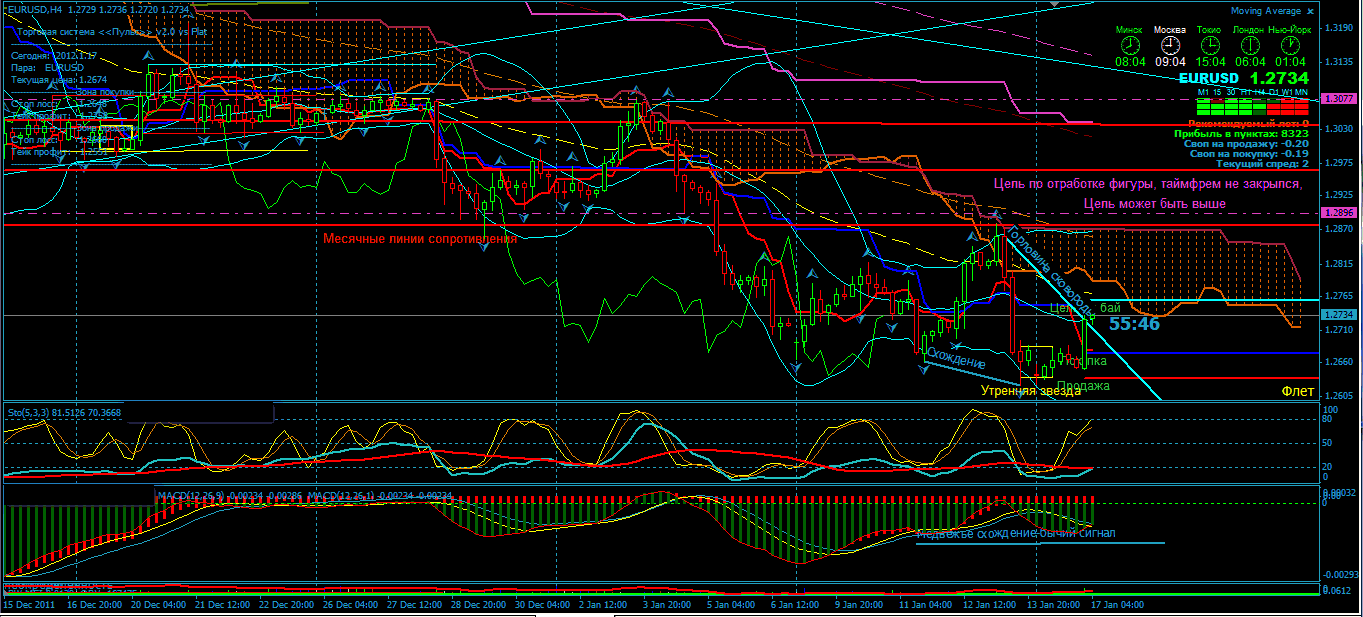Click 'Медвежье схождение-бычий сигнал' MACD label

tap(1015, 534)
